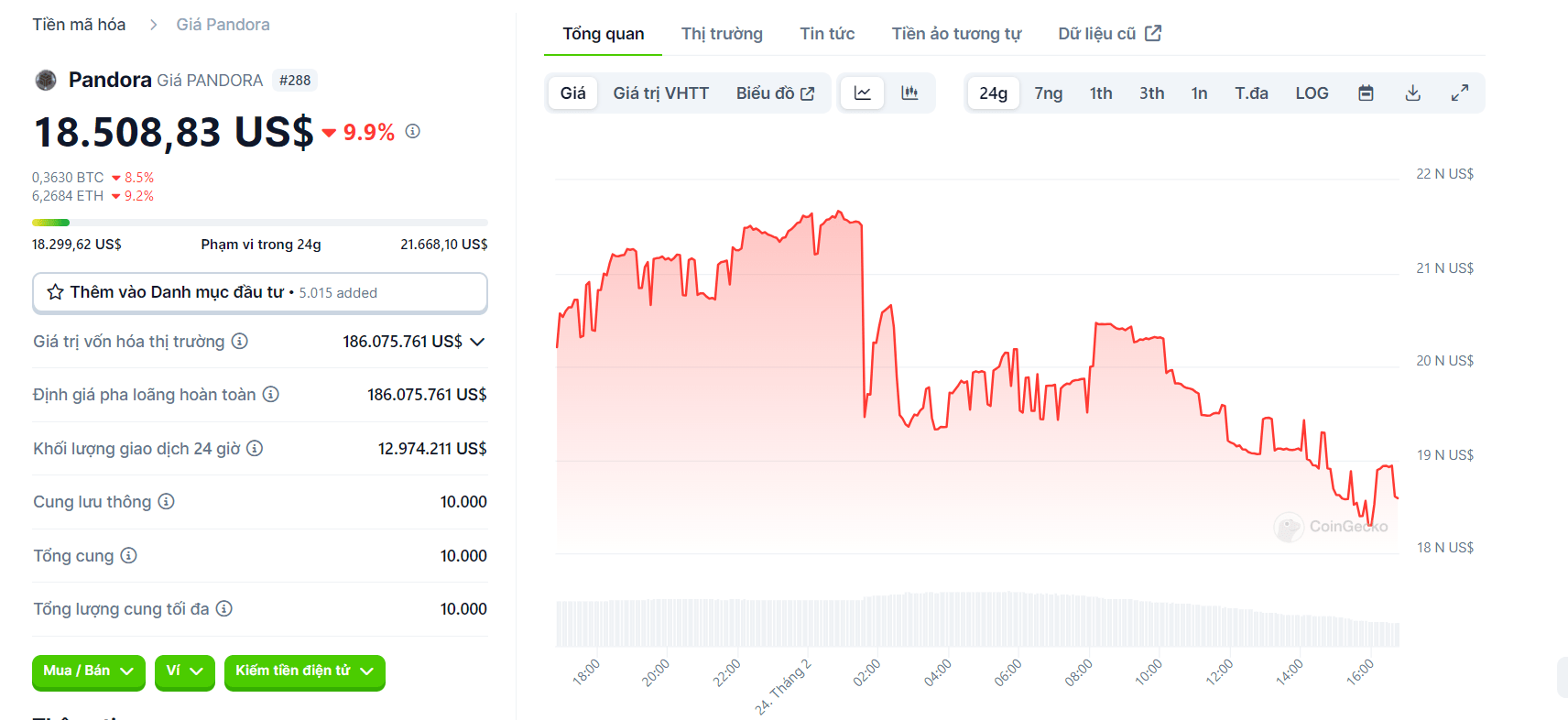Viewport: 1568px width, 720px height.
Task: Toggle LOG scale on chart
Action: point(1312,93)
